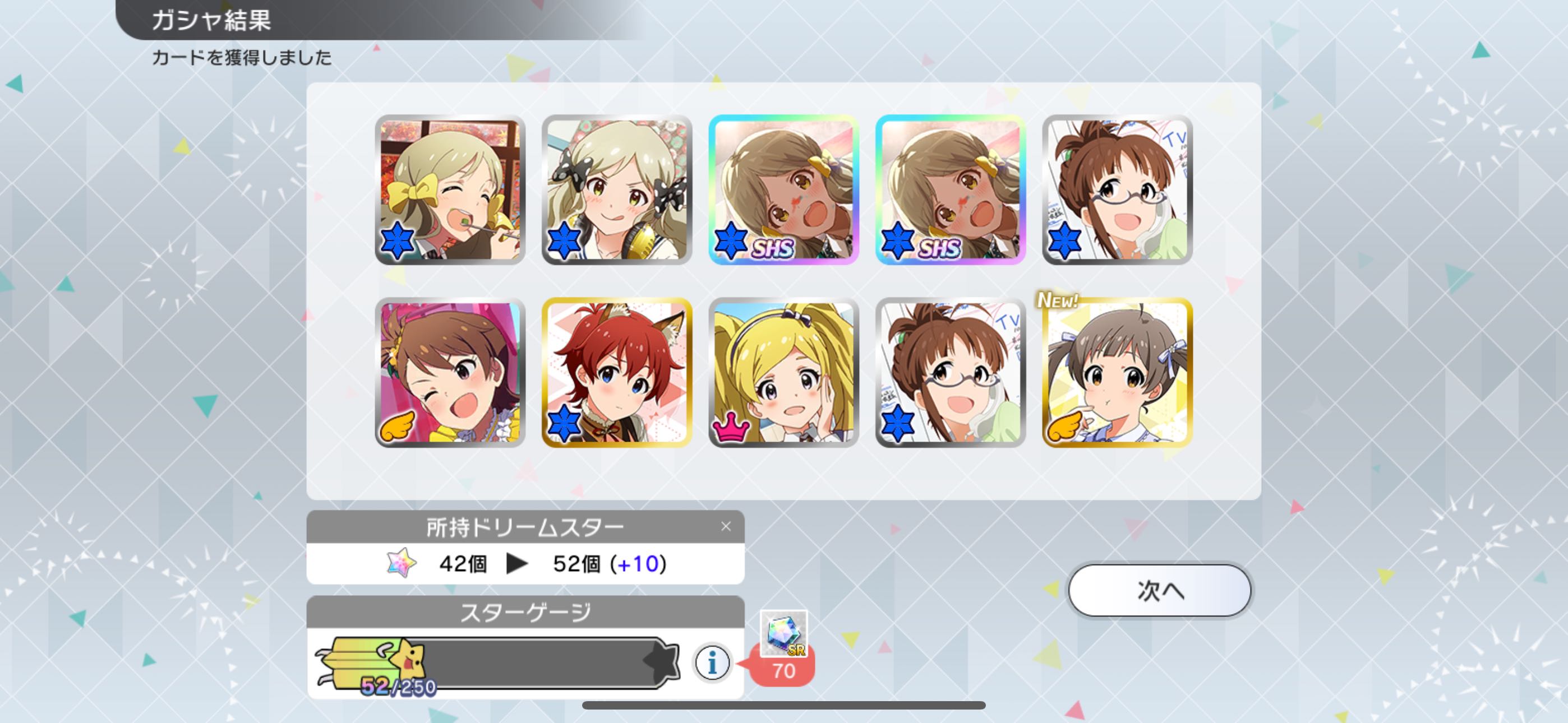Tap the 次へ button to continue
The height and width of the screenshot is (723, 1568).
click(x=1160, y=590)
